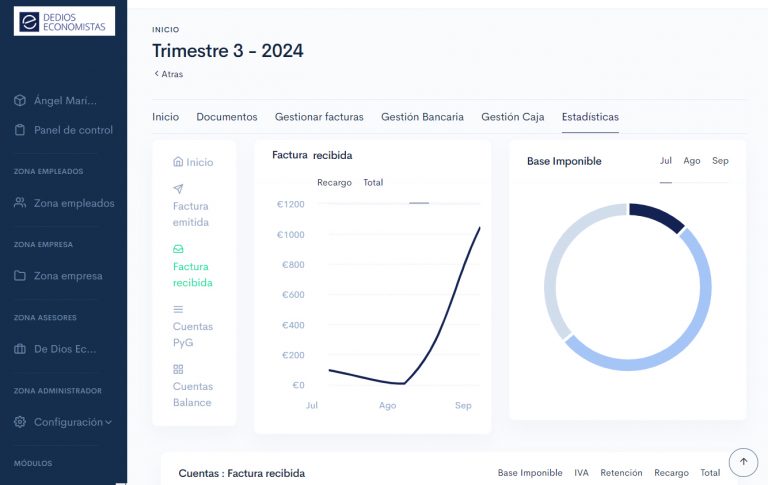Select the Recargo series in line chart
Viewport: 768px width, 485px height.
(x=334, y=182)
